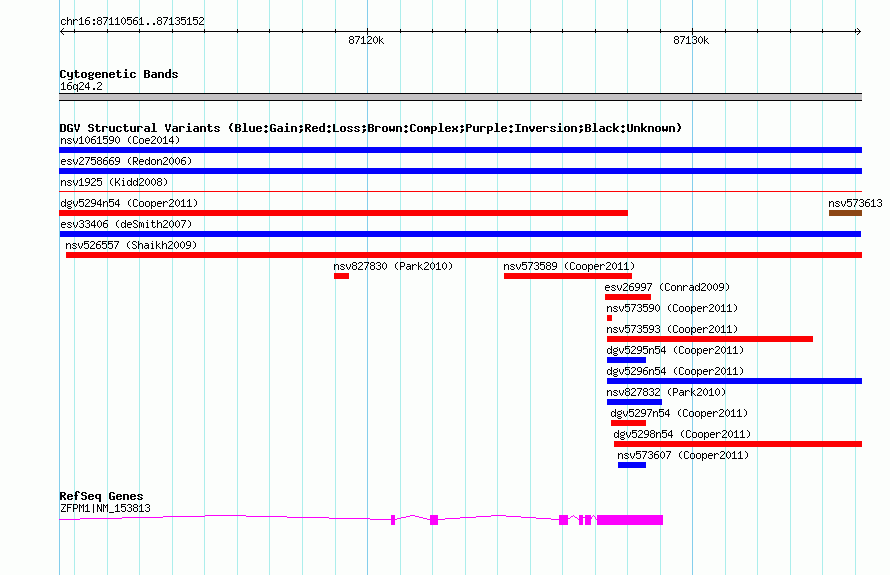Click the blue nsv827832 gain bar

coord(634,402)
